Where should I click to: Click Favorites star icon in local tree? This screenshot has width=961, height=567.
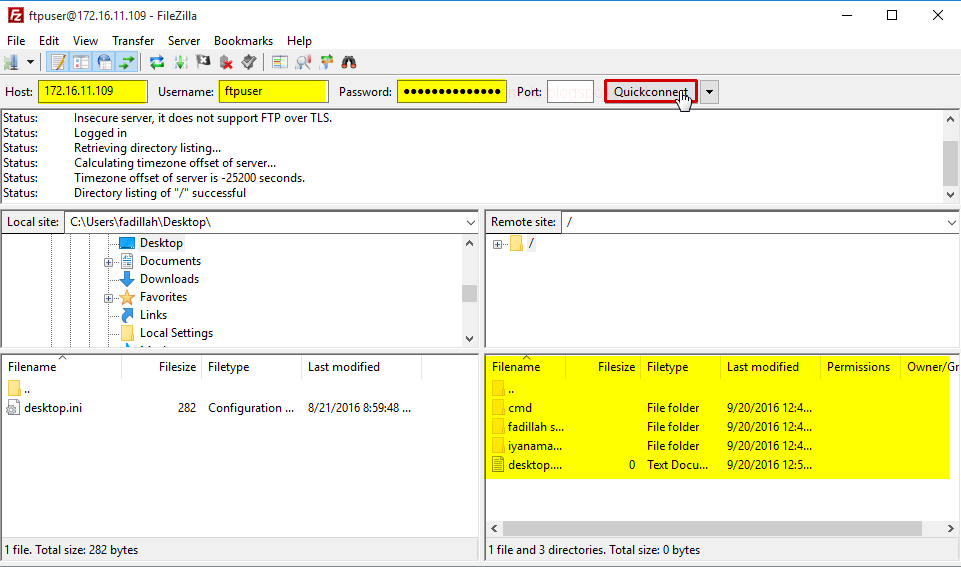pos(127,297)
